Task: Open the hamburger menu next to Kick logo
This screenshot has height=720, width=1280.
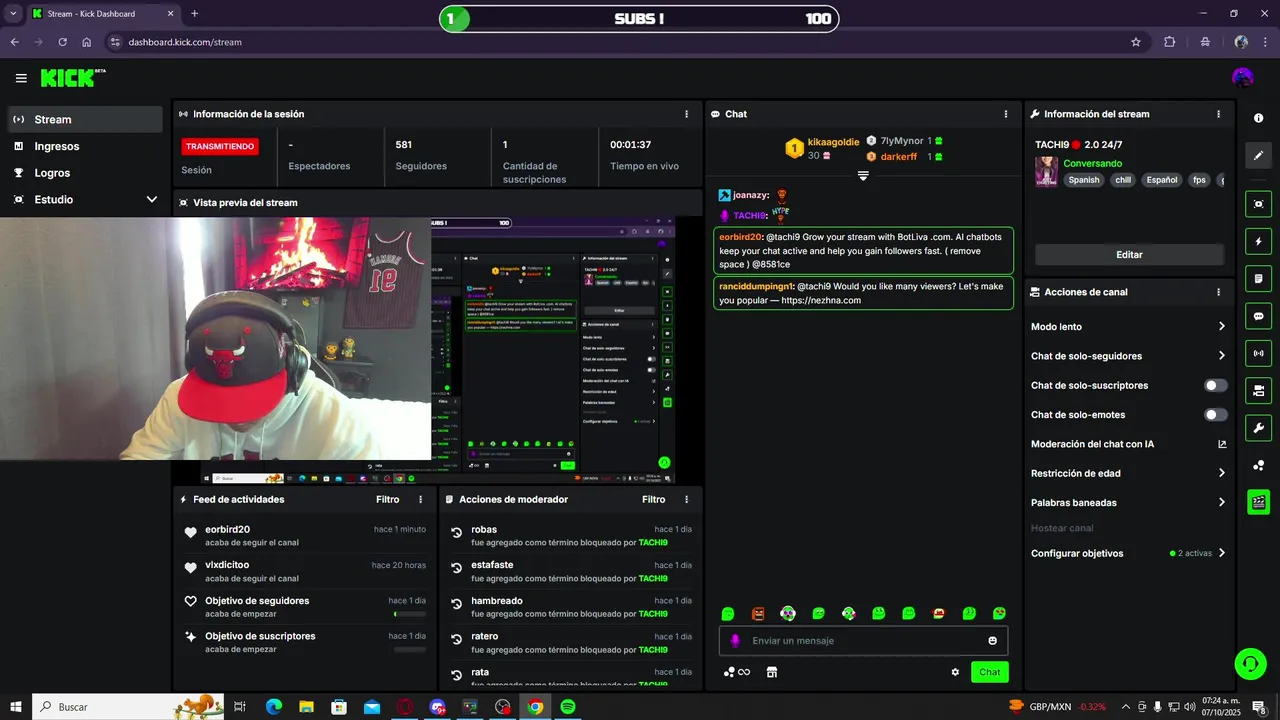Action: [x=21, y=78]
